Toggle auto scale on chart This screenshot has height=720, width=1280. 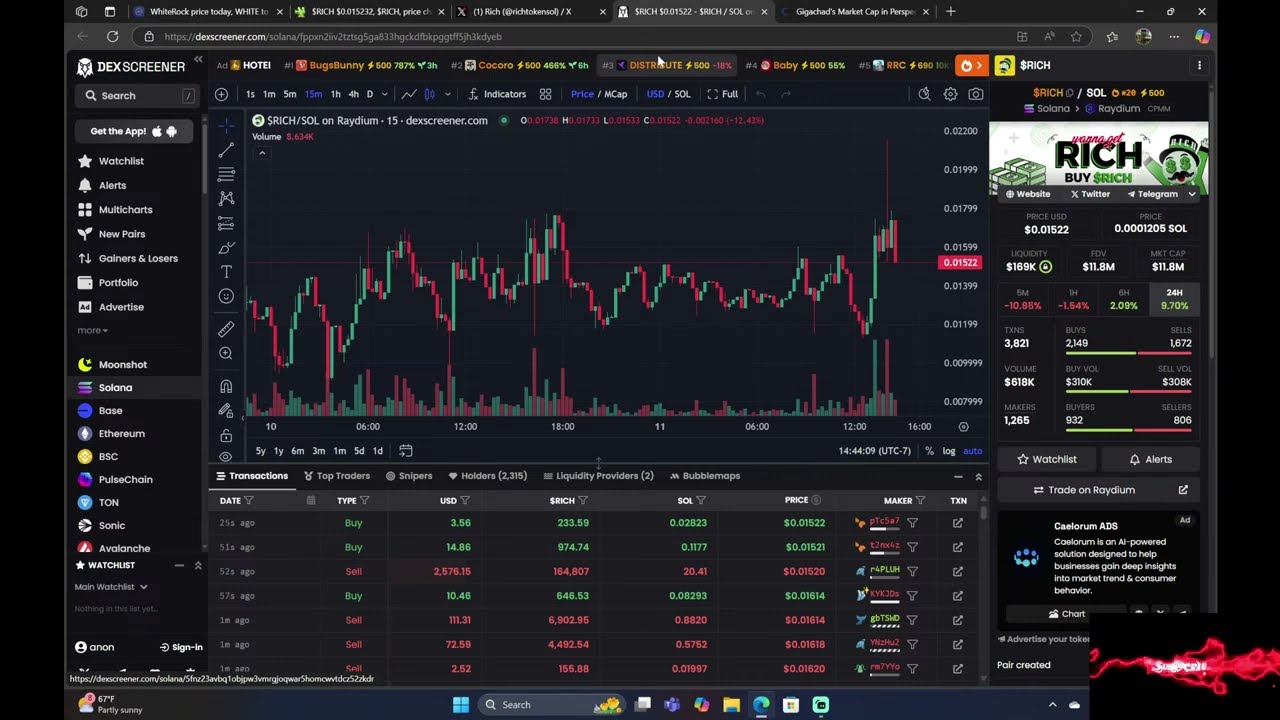click(972, 451)
